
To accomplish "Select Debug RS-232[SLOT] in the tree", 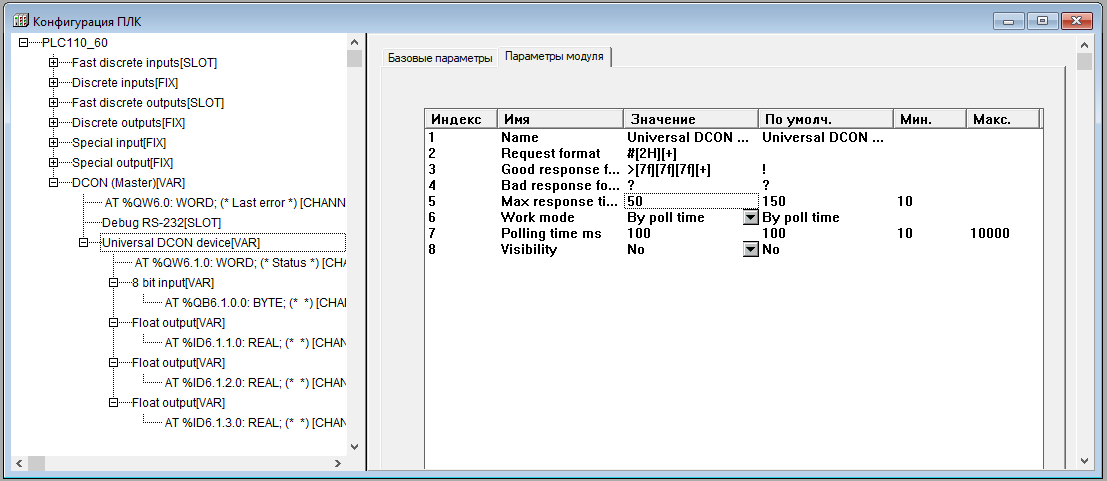I will [161, 223].
